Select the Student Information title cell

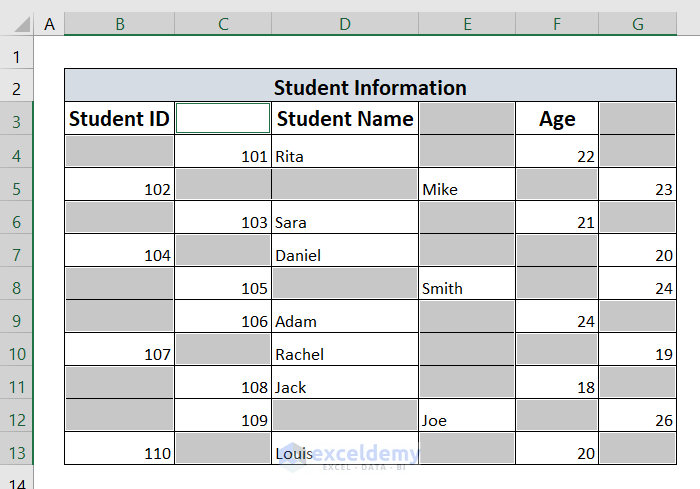point(370,87)
